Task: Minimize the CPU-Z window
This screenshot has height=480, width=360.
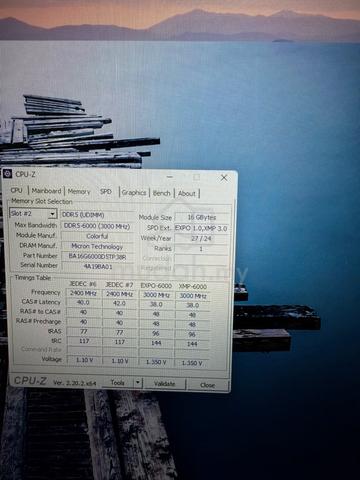Action: (x=170, y=177)
